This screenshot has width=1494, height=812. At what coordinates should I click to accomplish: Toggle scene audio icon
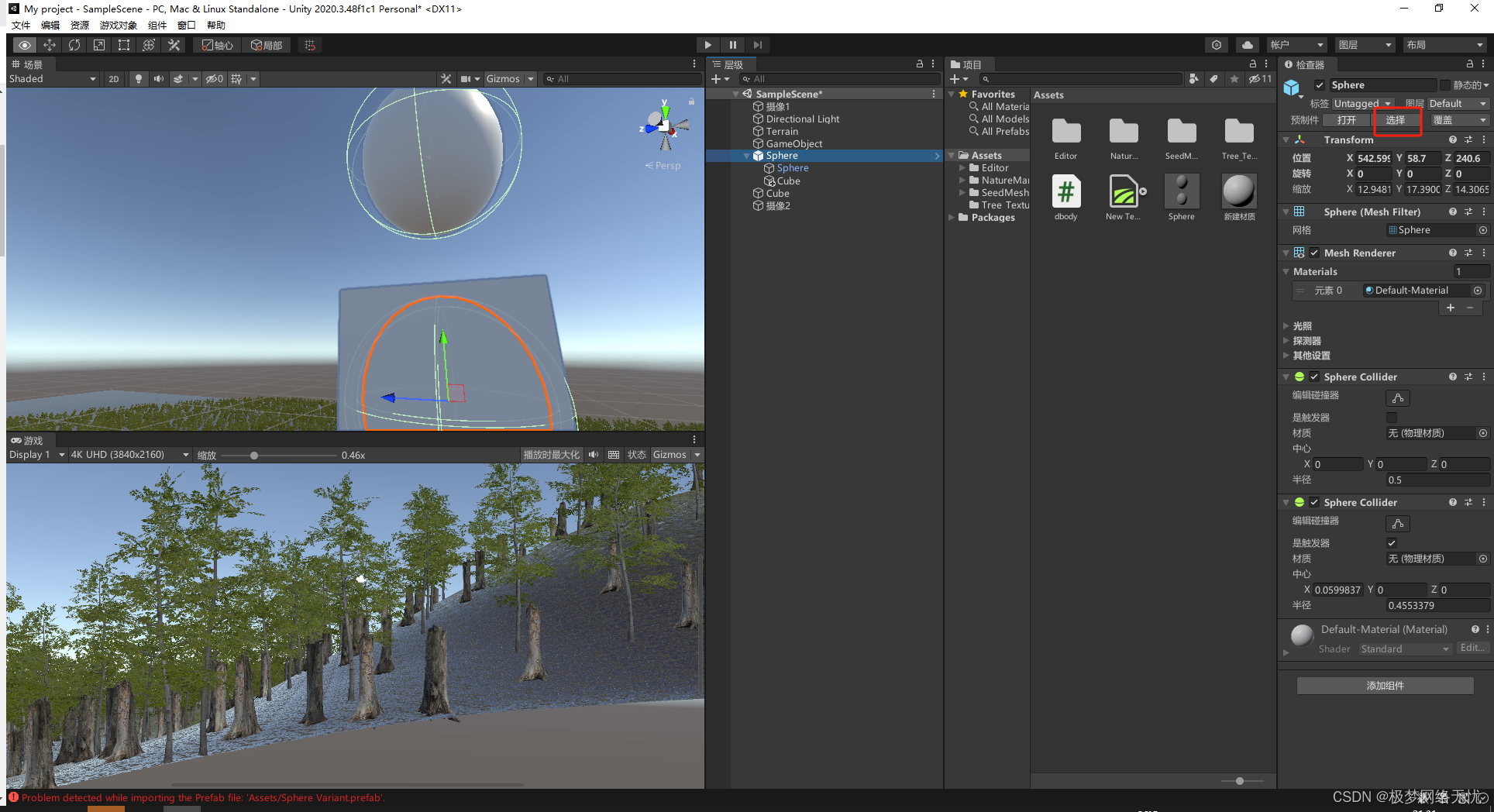159,79
